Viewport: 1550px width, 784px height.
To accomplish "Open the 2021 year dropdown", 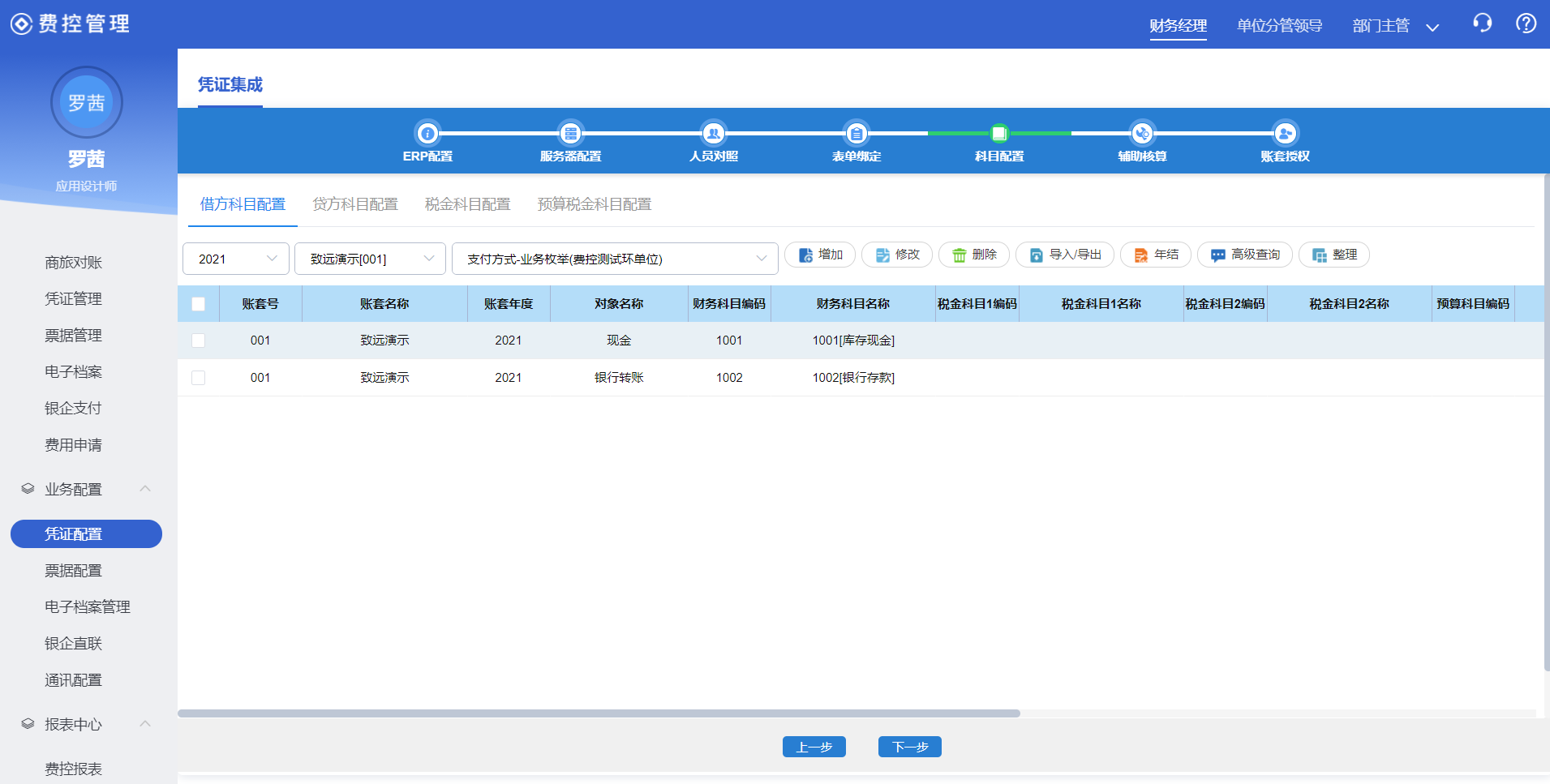I will [236, 259].
